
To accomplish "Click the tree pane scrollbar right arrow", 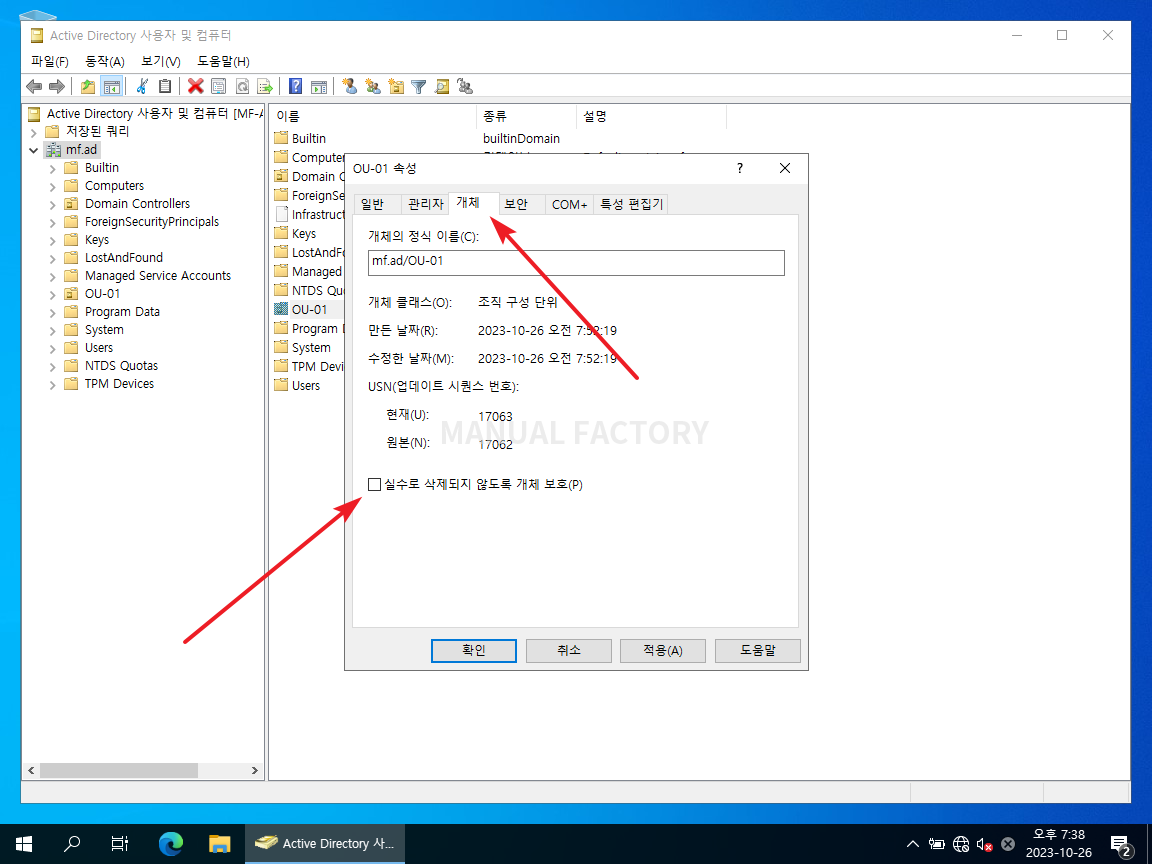I will [254, 771].
